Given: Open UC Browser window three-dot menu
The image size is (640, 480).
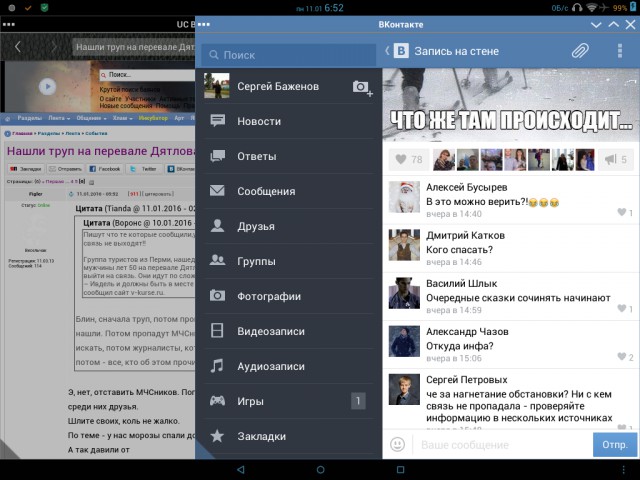Looking at the screenshot, I should pos(9,24).
